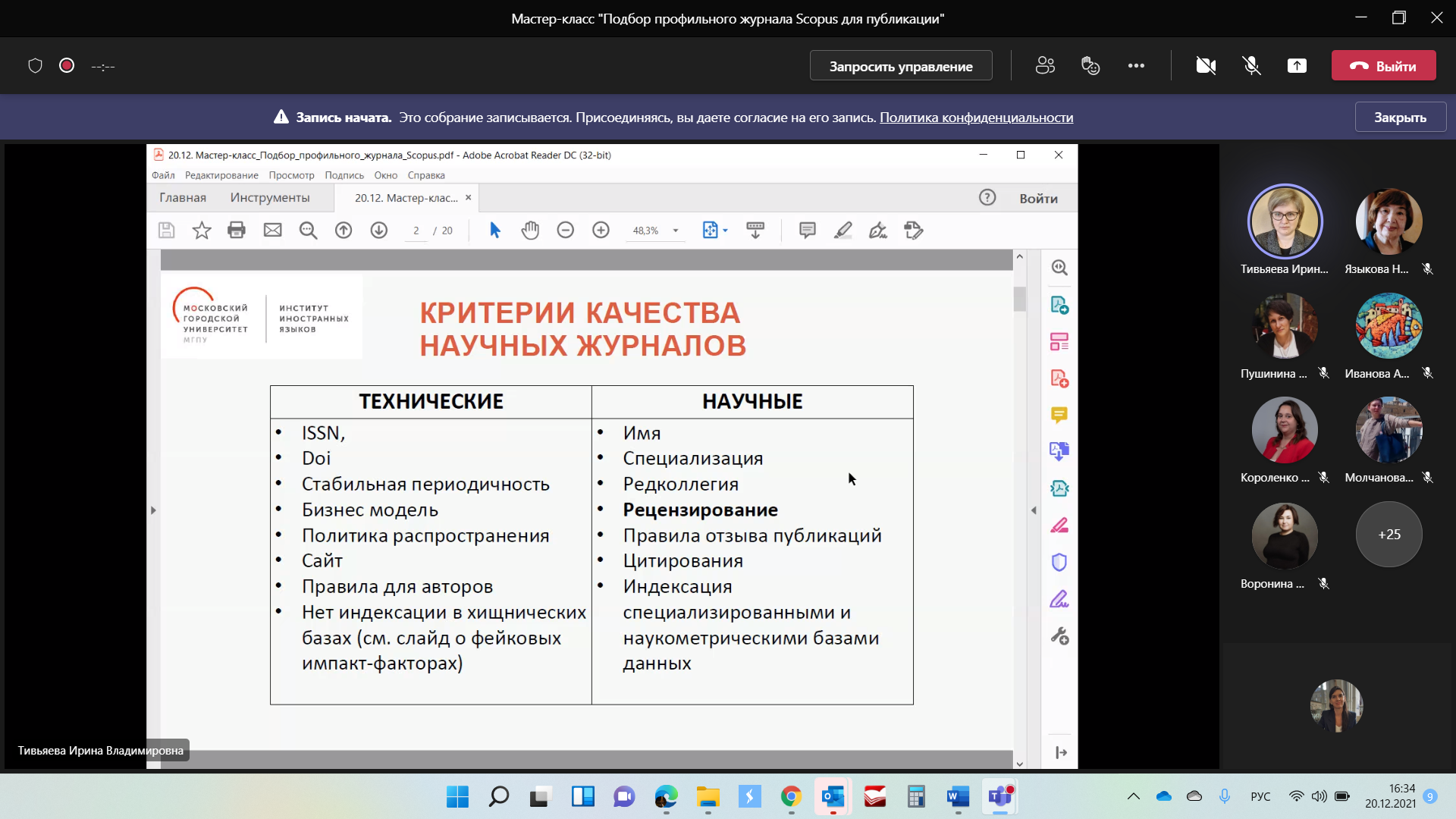Toggle the camera on
Image resolution: width=1456 pixels, height=819 pixels.
[1206, 66]
